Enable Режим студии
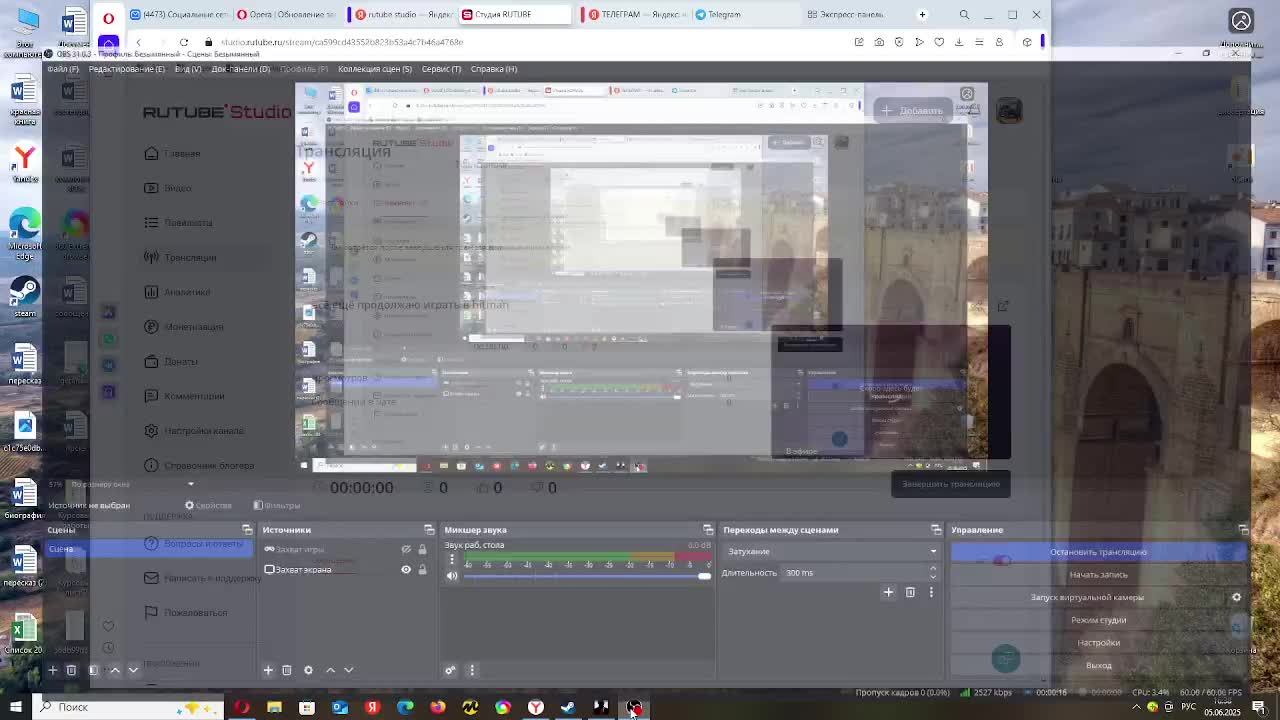This screenshot has height=720, width=1280. [1098, 620]
